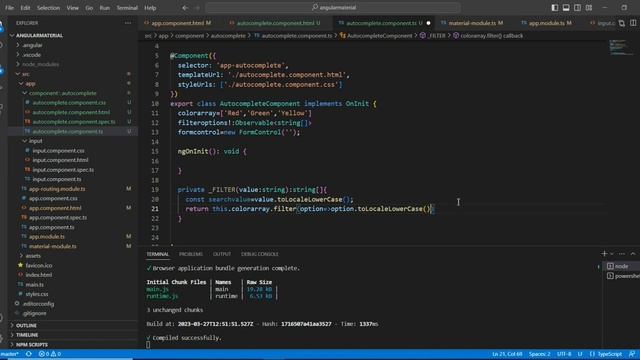Expand the node_modules folder
Screen dimensions: 640x360
coord(40,64)
